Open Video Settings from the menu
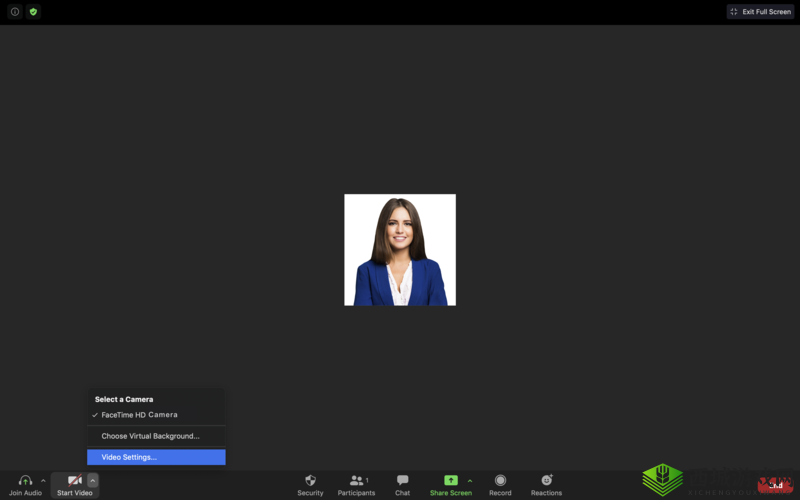 [x=129, y=457]
